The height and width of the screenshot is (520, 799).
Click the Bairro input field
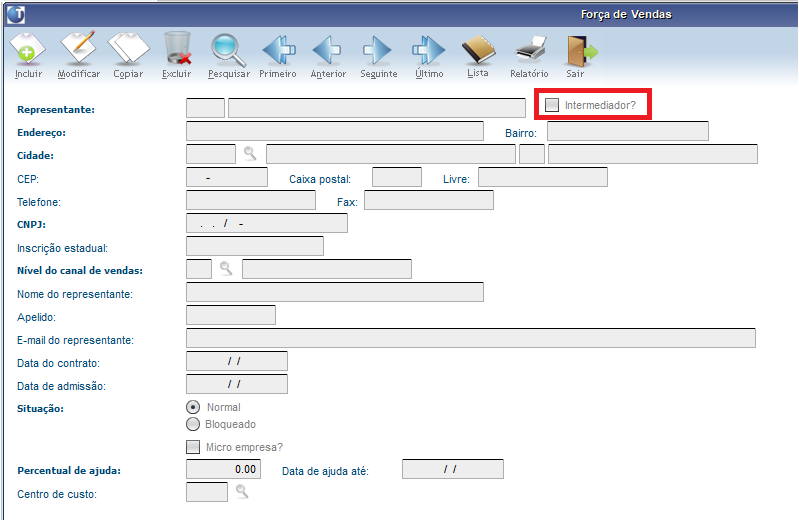pyautogui.click(x=628, y=131)
